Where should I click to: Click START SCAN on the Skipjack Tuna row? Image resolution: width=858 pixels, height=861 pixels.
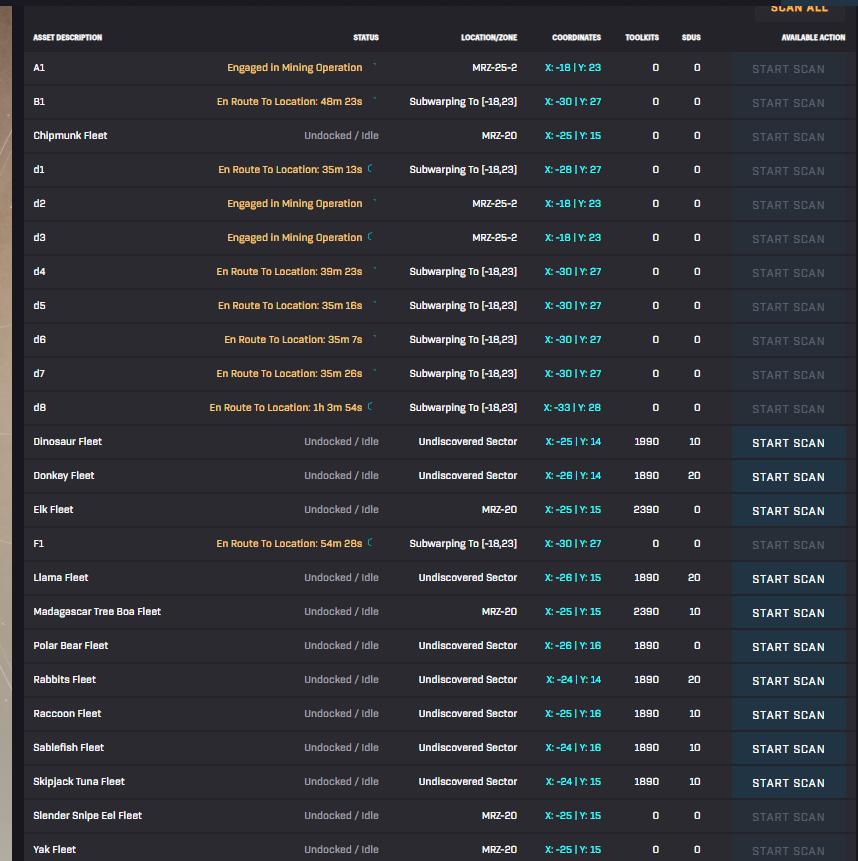[x=788, y=781]
